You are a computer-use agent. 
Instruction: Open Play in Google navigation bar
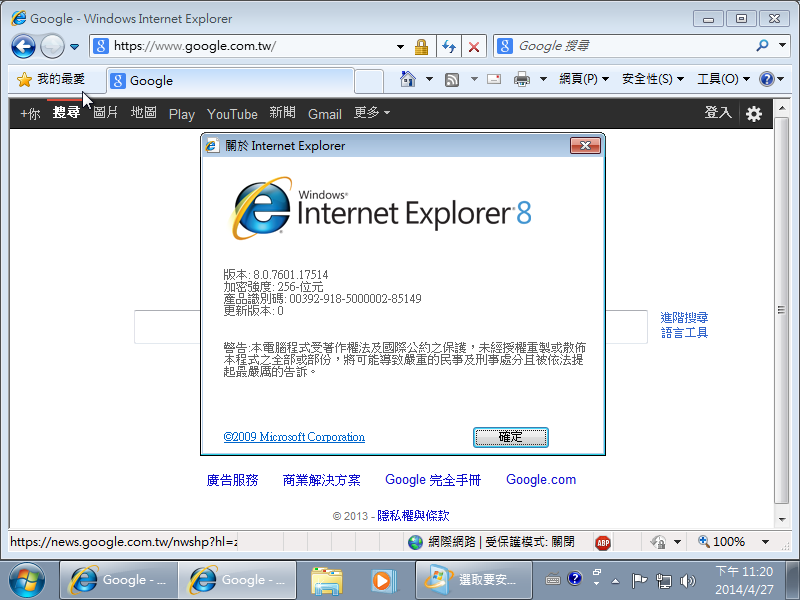pos(182,114)
